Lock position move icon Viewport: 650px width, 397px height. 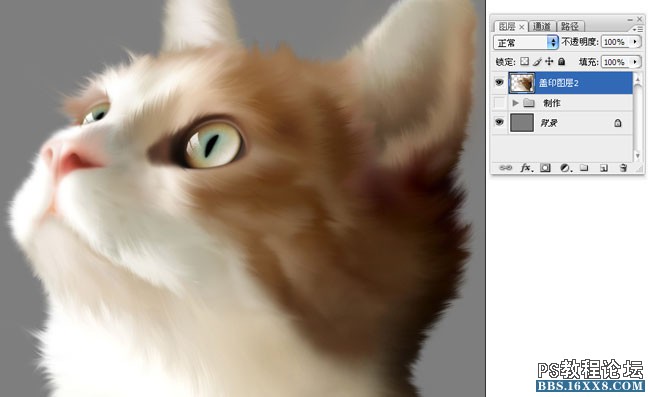click(x=549, y=61)
